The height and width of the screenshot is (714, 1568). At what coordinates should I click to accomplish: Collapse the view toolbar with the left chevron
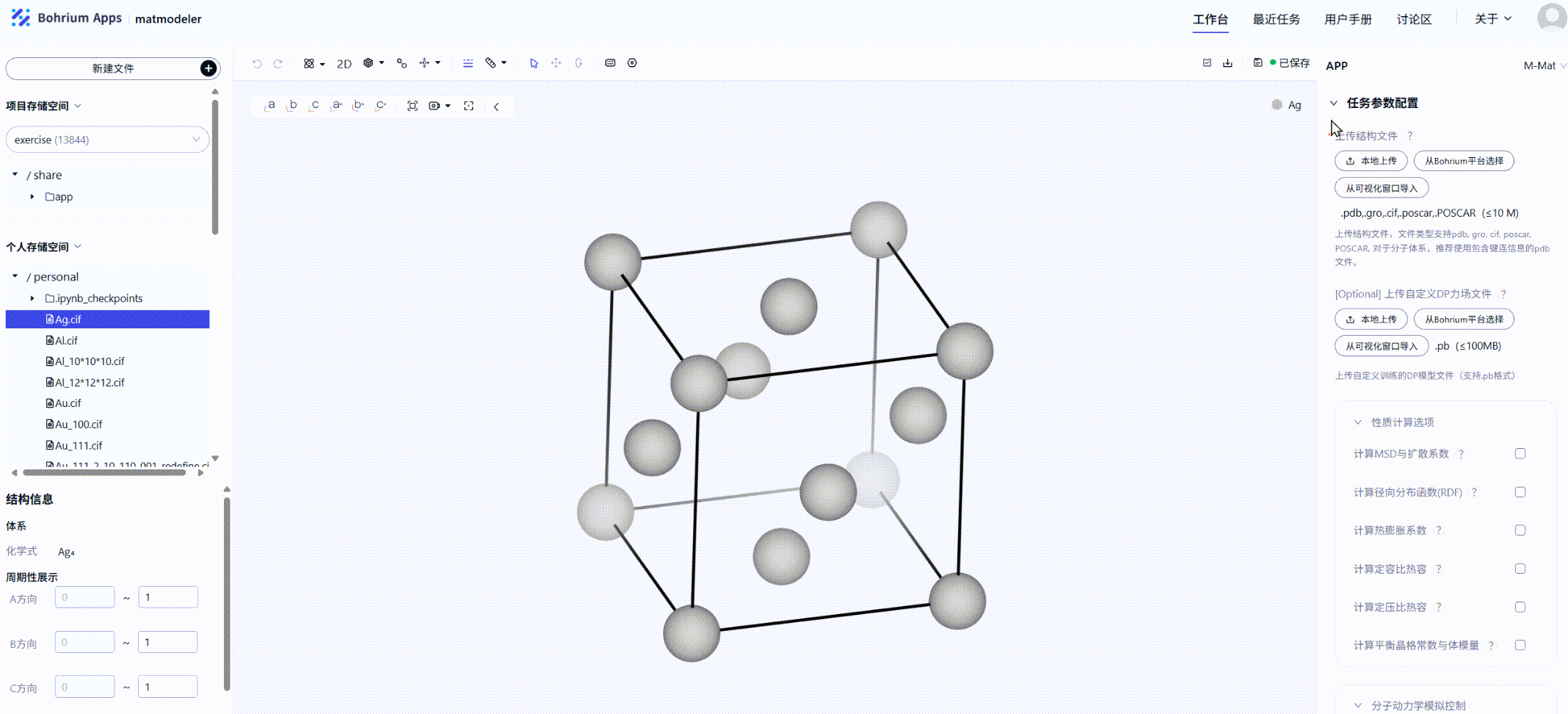click(x=497, y=107)
